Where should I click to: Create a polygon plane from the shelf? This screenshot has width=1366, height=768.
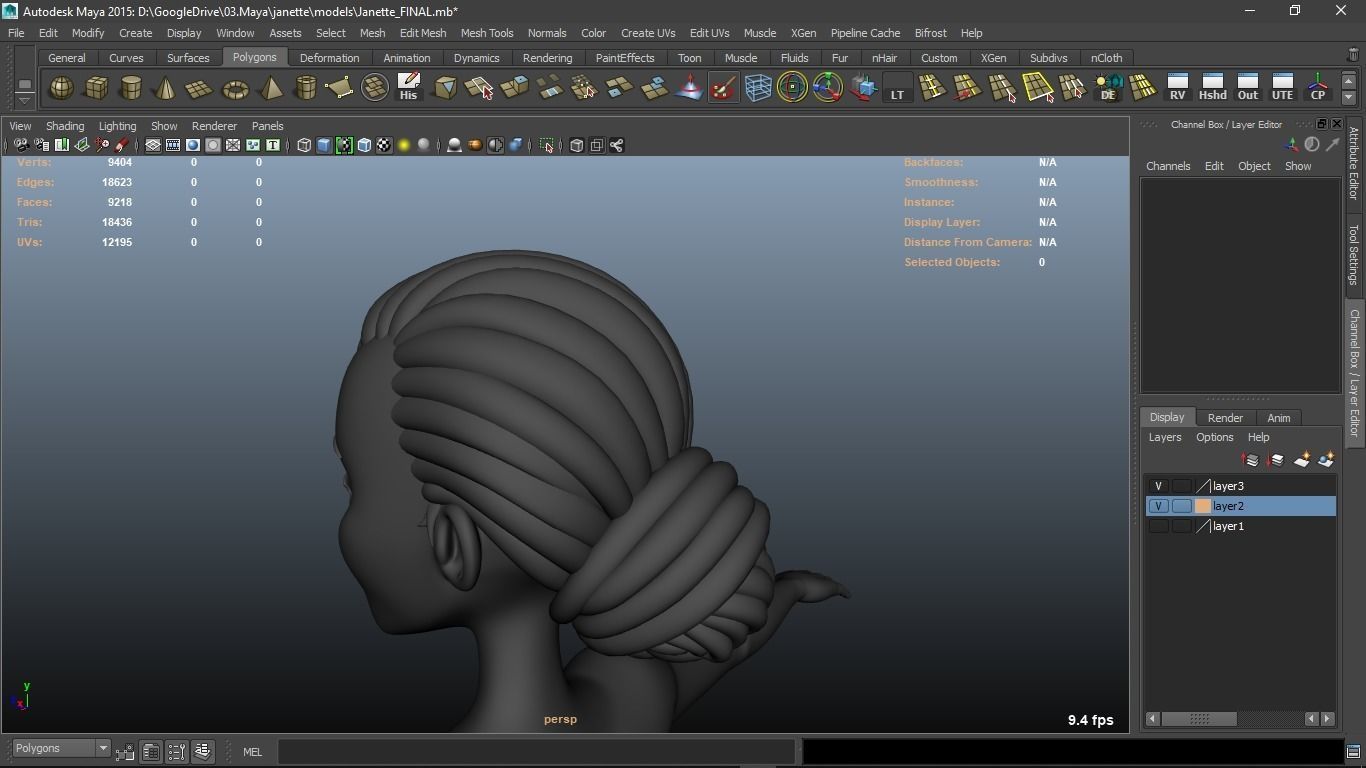[x=200, y=88]
